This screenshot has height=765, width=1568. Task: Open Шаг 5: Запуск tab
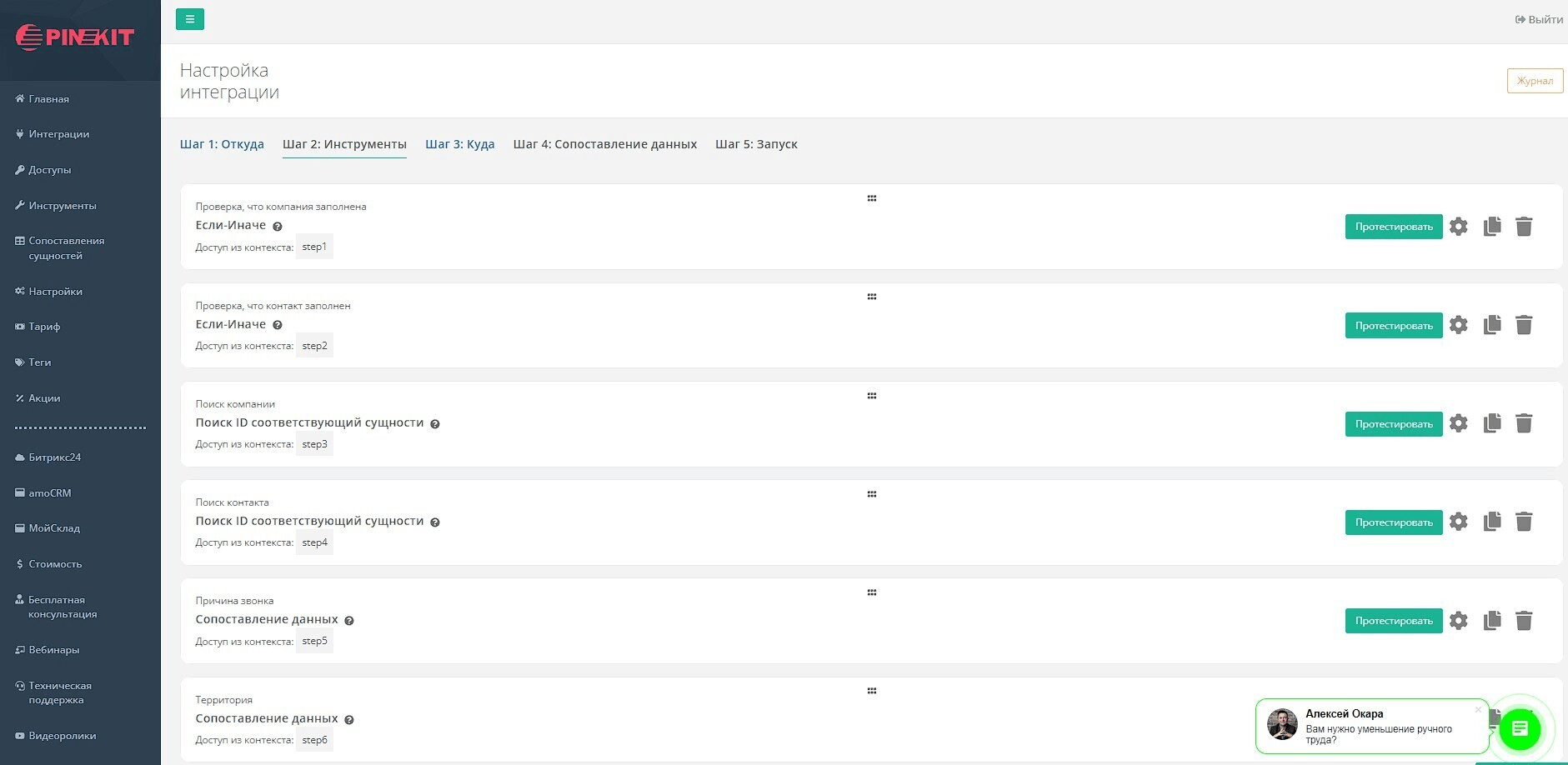(756, 144)
